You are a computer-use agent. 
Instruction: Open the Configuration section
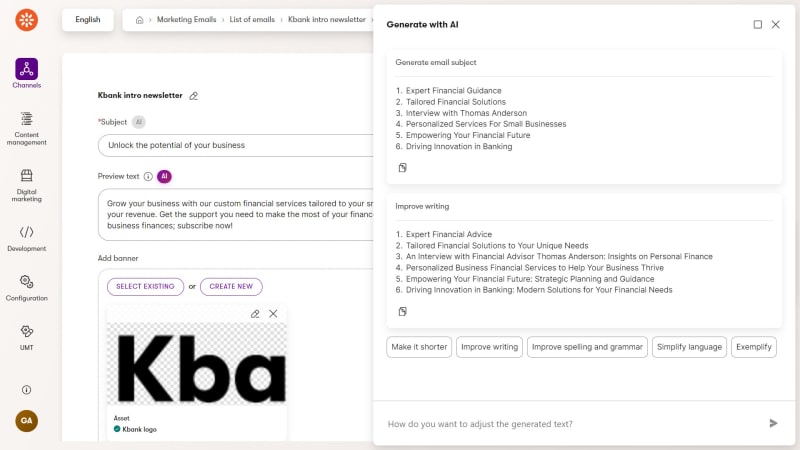pyautogui.click(x=27, y=288)
